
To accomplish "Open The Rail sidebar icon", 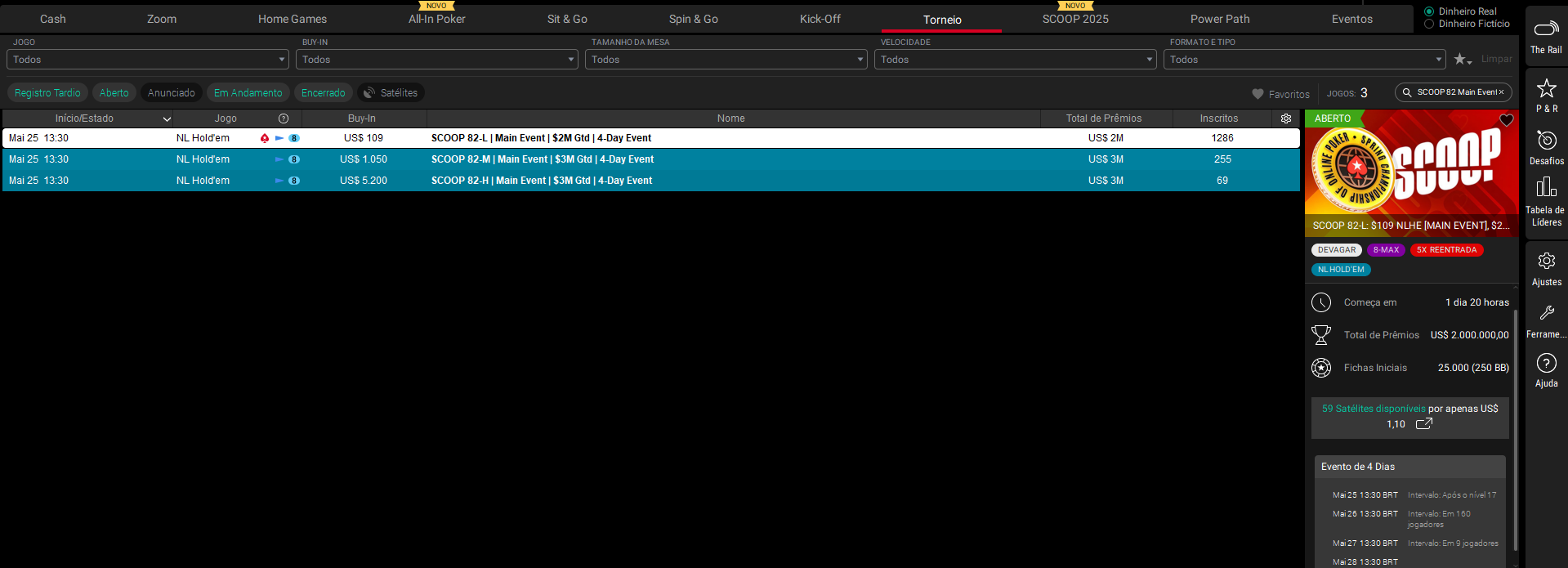I will pyautogui.click(x=1546, y=29).
